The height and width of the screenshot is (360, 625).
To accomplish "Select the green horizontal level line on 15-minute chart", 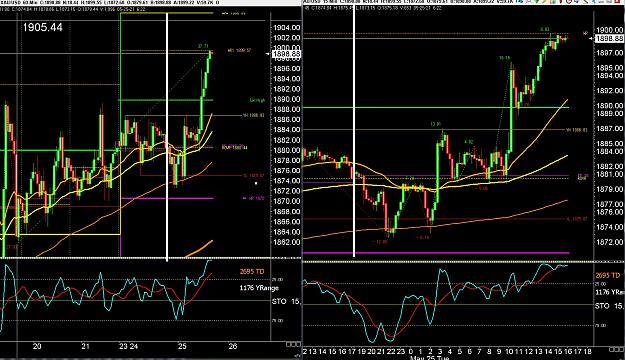I will (x=436, y=107).
